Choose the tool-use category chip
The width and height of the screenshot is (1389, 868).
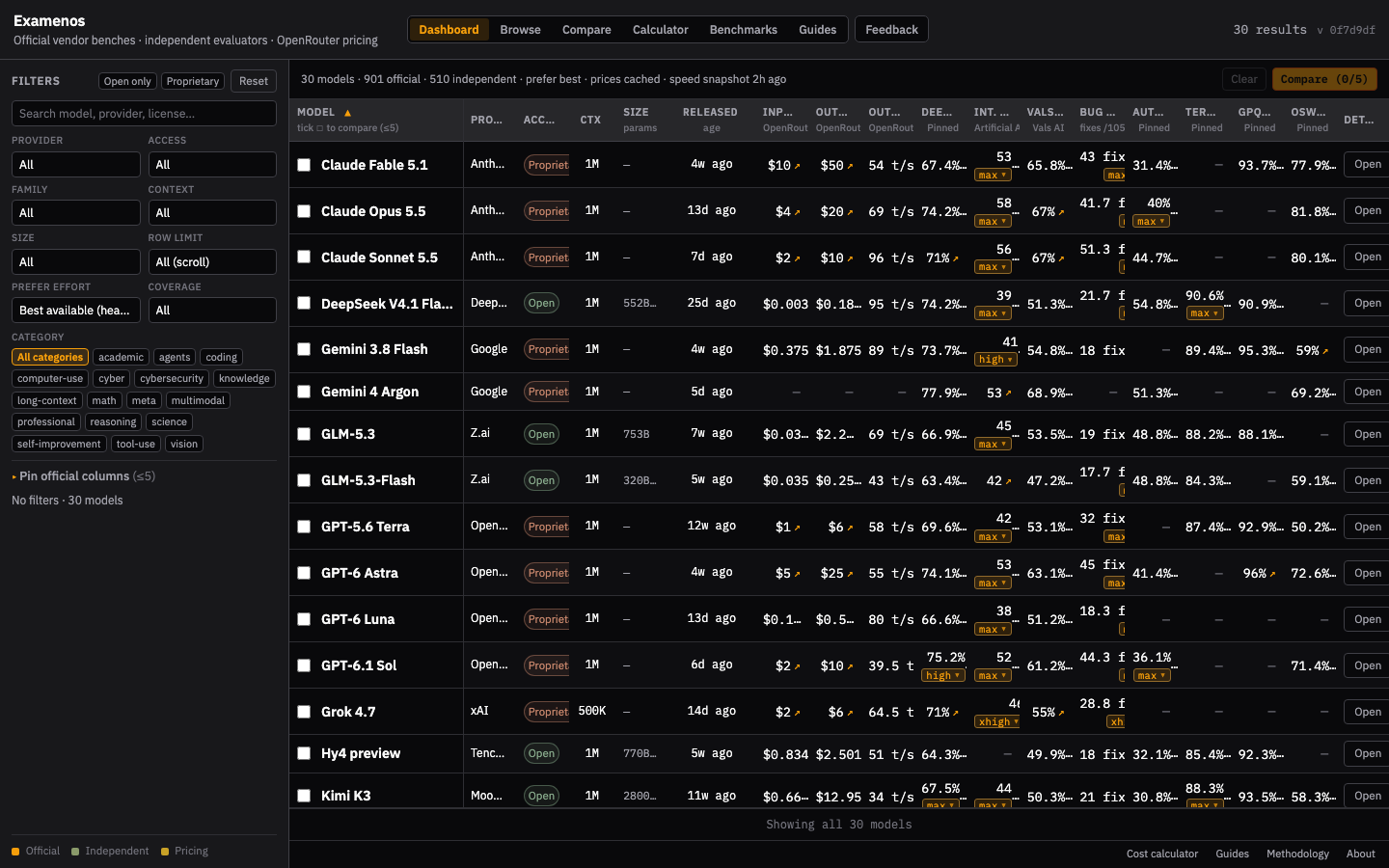135,444
